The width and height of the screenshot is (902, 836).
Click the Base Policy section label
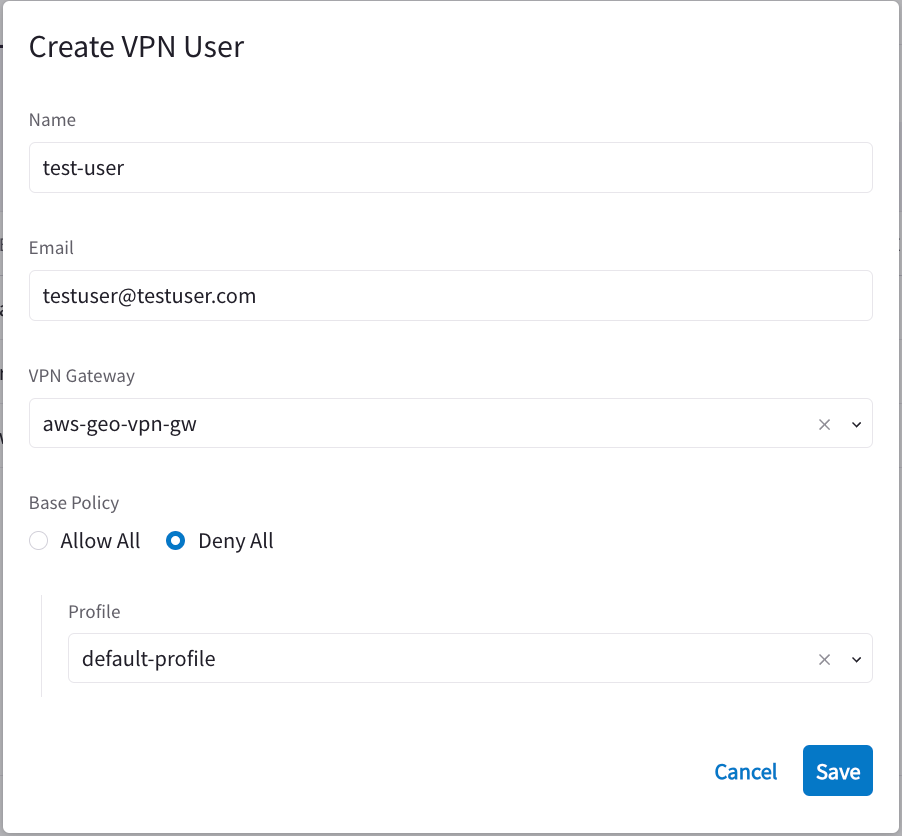(74, 502)
